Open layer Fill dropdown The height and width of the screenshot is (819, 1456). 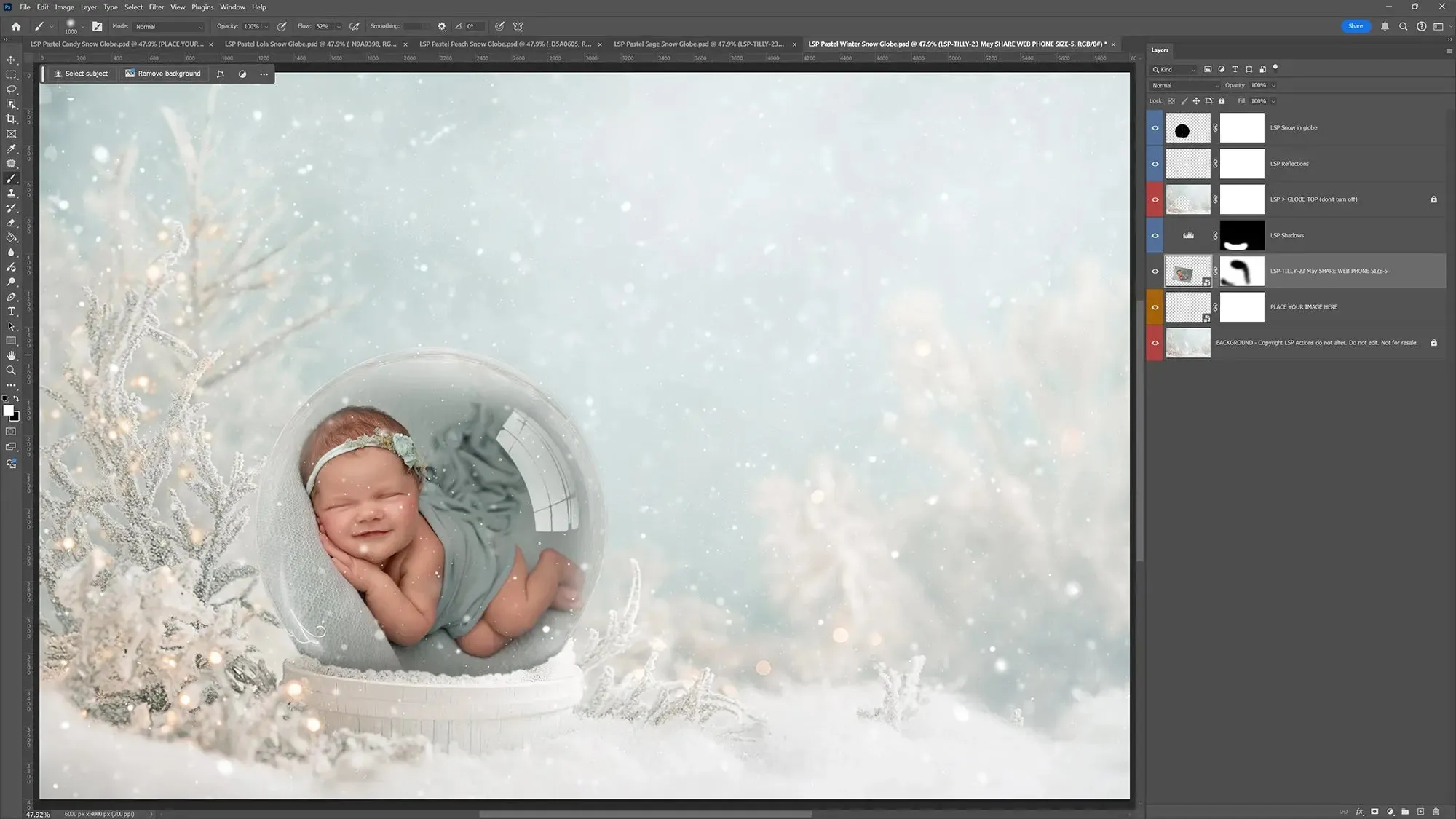1273,101
